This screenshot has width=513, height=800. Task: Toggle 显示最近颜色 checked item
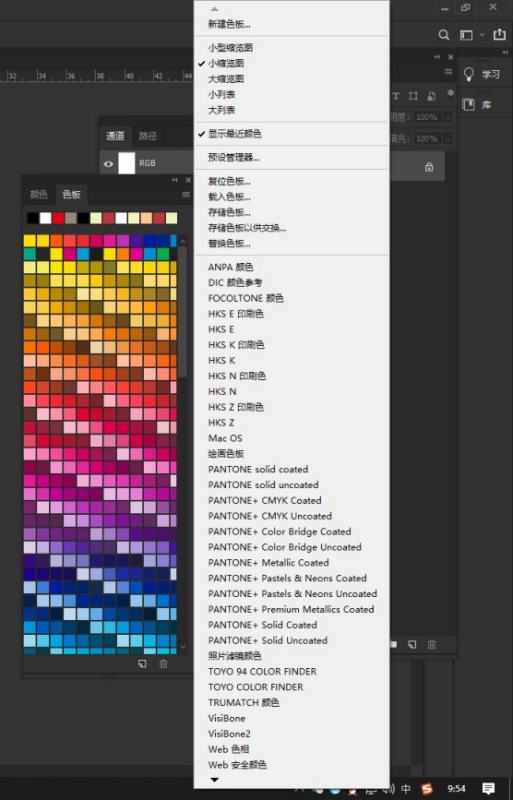click(234, 134)
